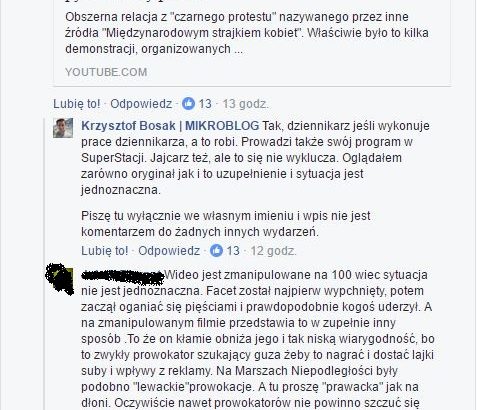Screen dimensions: 477x410
Task: Open the "czarnego protestu" video preview description
Action: coord(247,33)
